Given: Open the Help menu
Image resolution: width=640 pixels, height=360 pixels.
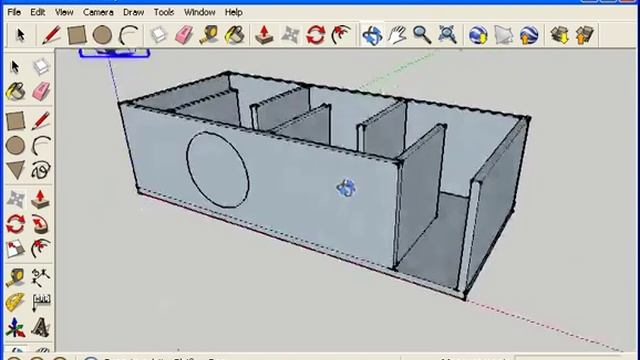Looking at the screenshot, I should [233, 12].
